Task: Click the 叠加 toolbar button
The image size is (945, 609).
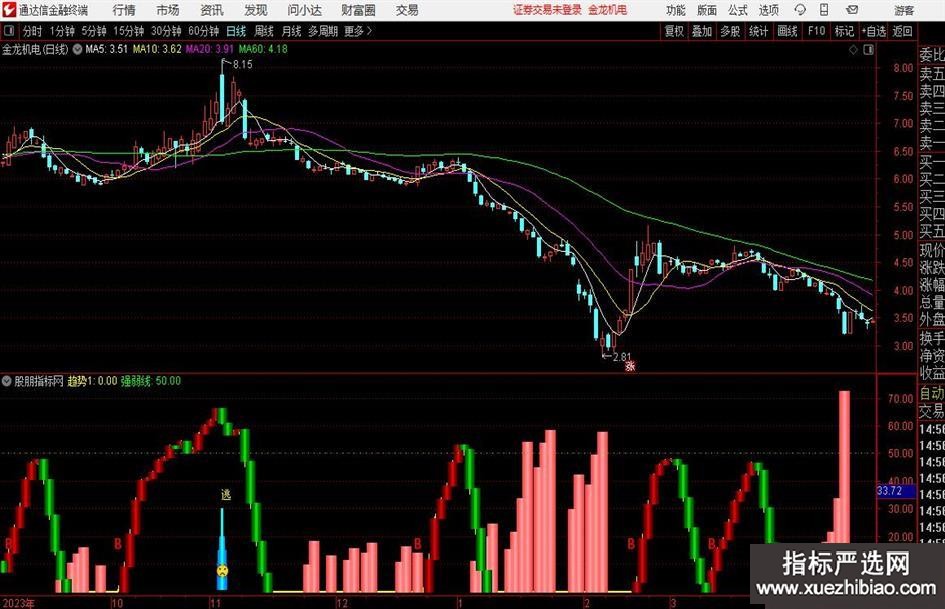Action: (x=702, y=31)
